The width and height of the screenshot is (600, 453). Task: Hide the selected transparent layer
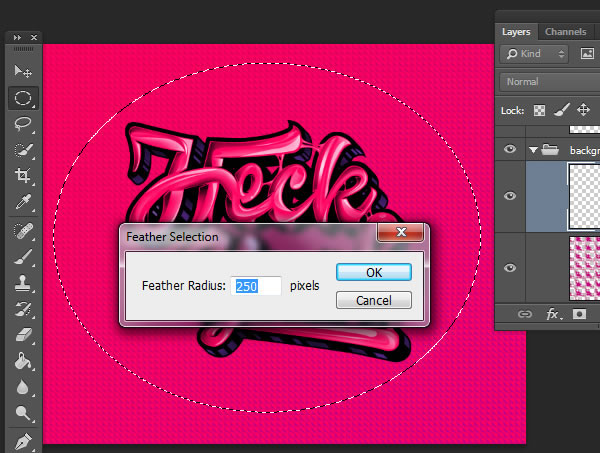(510, 196)
